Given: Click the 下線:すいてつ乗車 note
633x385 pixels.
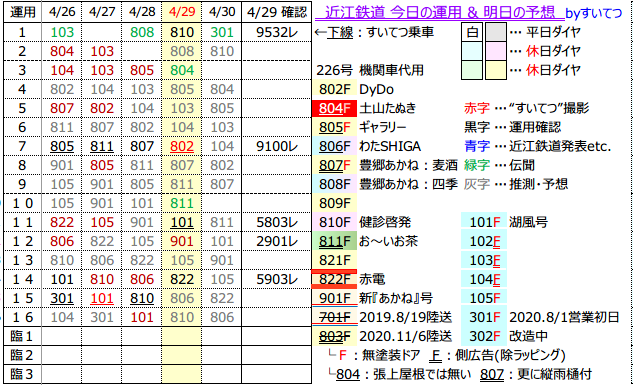Looking at the screenshot, I should (374, 32).
